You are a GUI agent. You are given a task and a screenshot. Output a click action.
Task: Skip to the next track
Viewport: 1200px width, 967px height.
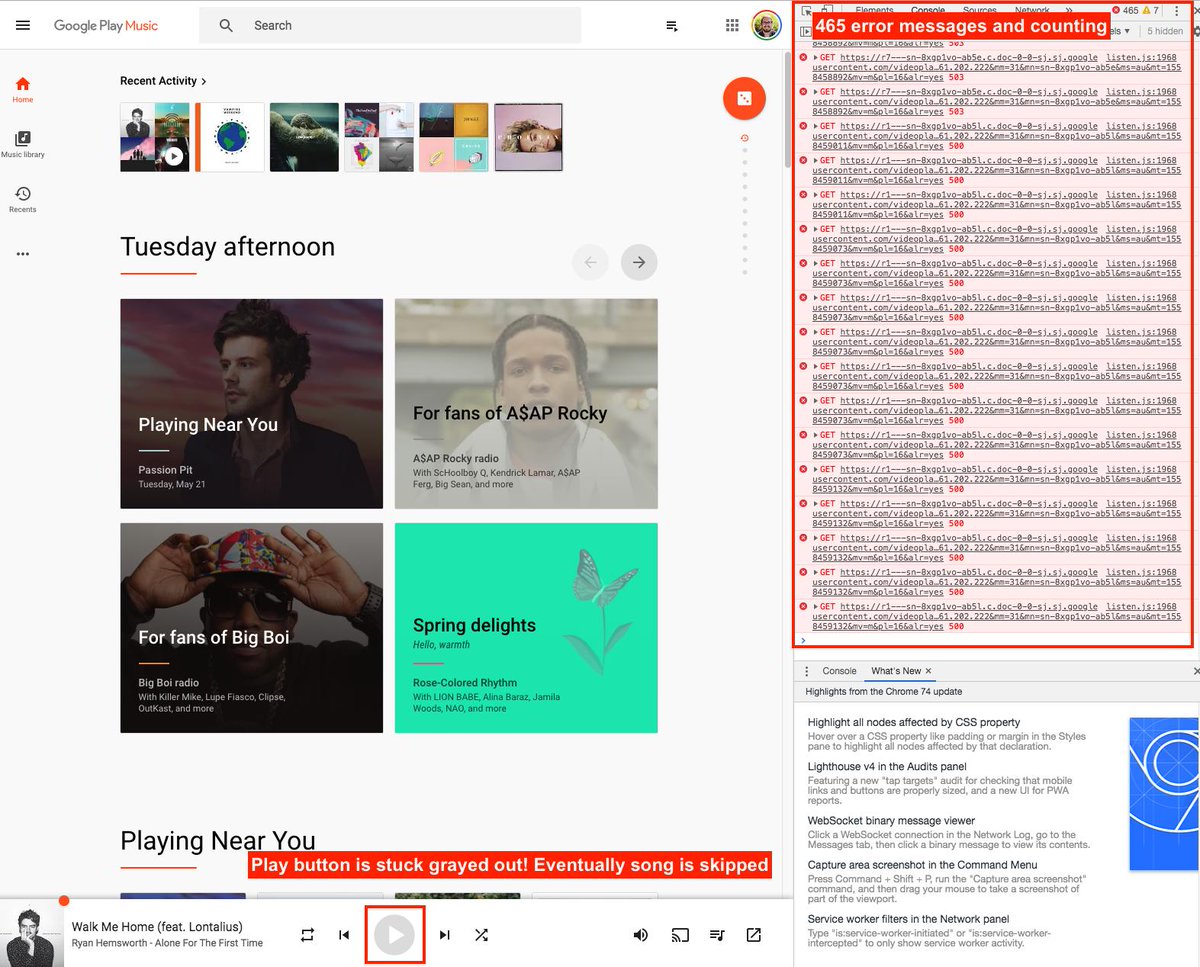[445, 935]
